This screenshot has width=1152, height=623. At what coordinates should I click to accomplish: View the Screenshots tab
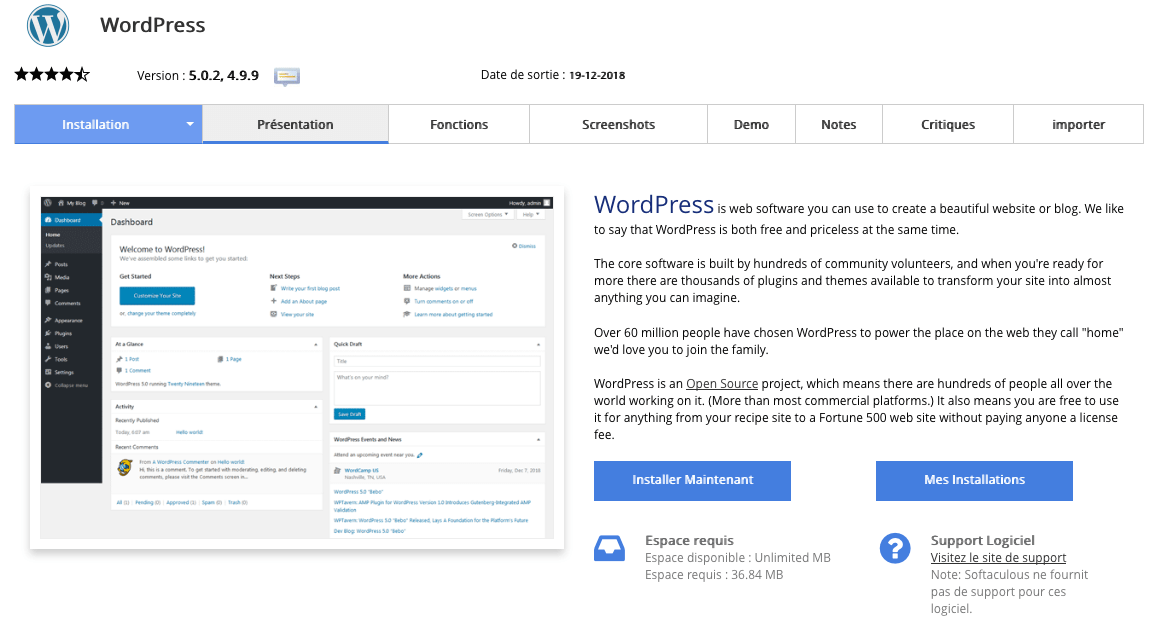click(619, 124)
